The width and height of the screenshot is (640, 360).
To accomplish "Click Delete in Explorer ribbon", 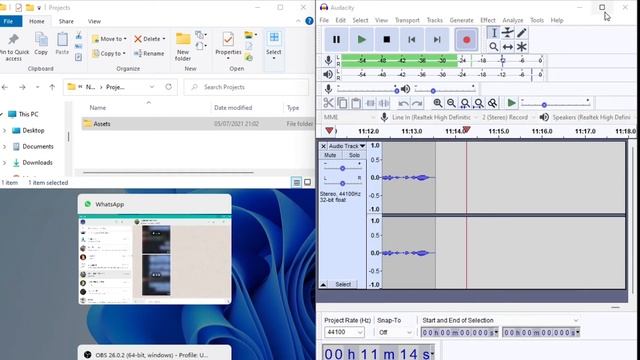I will tap(150, 39).
